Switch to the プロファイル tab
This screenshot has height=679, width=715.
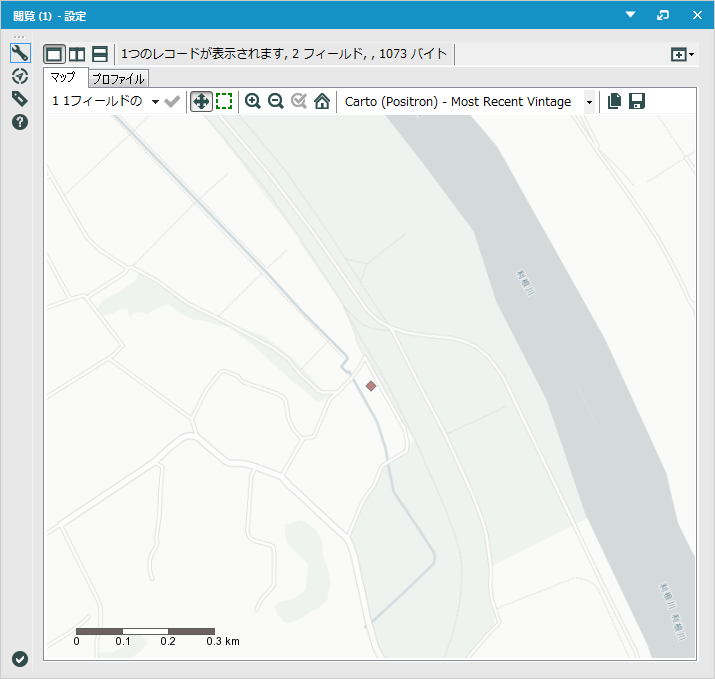coord(118,78)
